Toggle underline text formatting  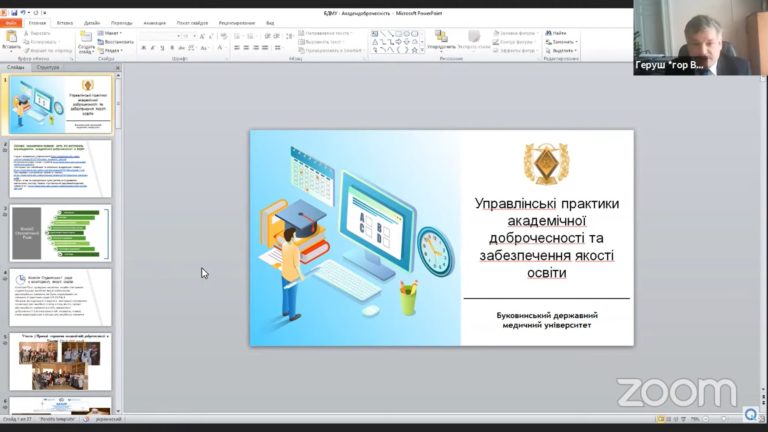(x=161, y=47)
